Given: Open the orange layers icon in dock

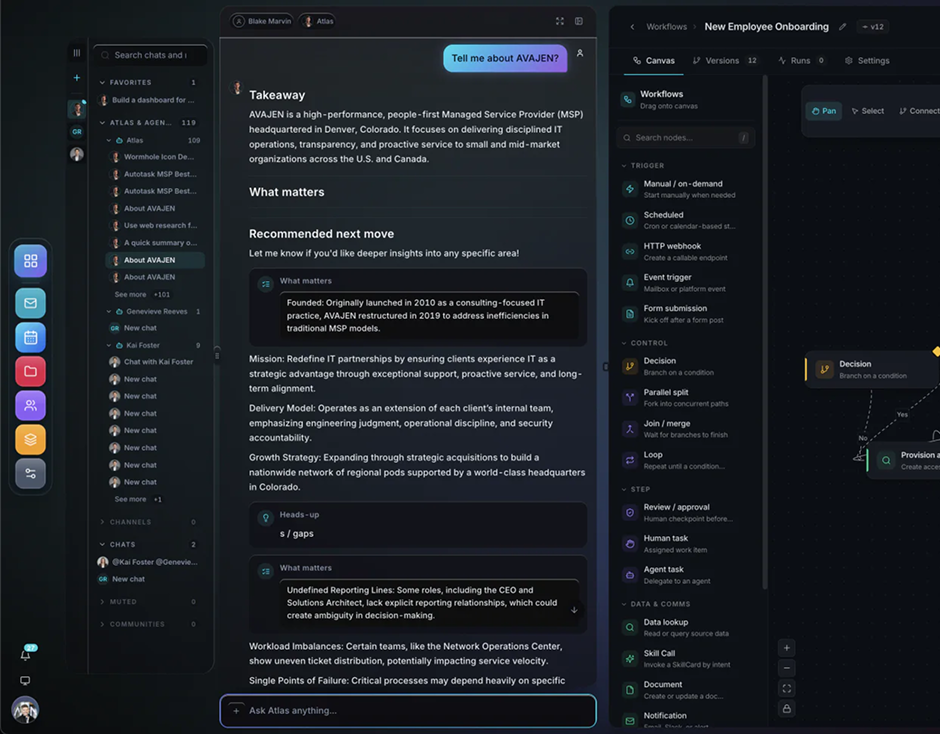Looking at the screenshot, I should tap(31, 439).
